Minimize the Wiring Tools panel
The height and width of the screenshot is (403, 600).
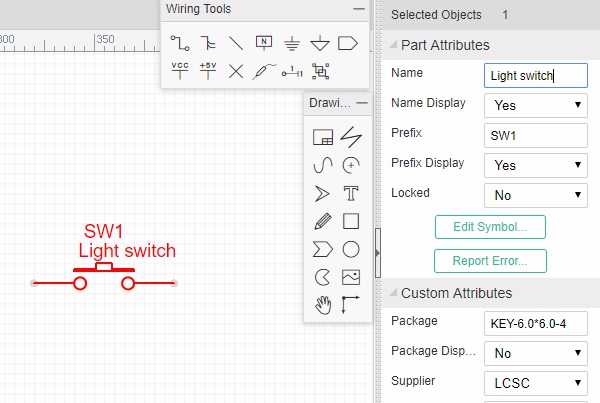pos(358,9)
